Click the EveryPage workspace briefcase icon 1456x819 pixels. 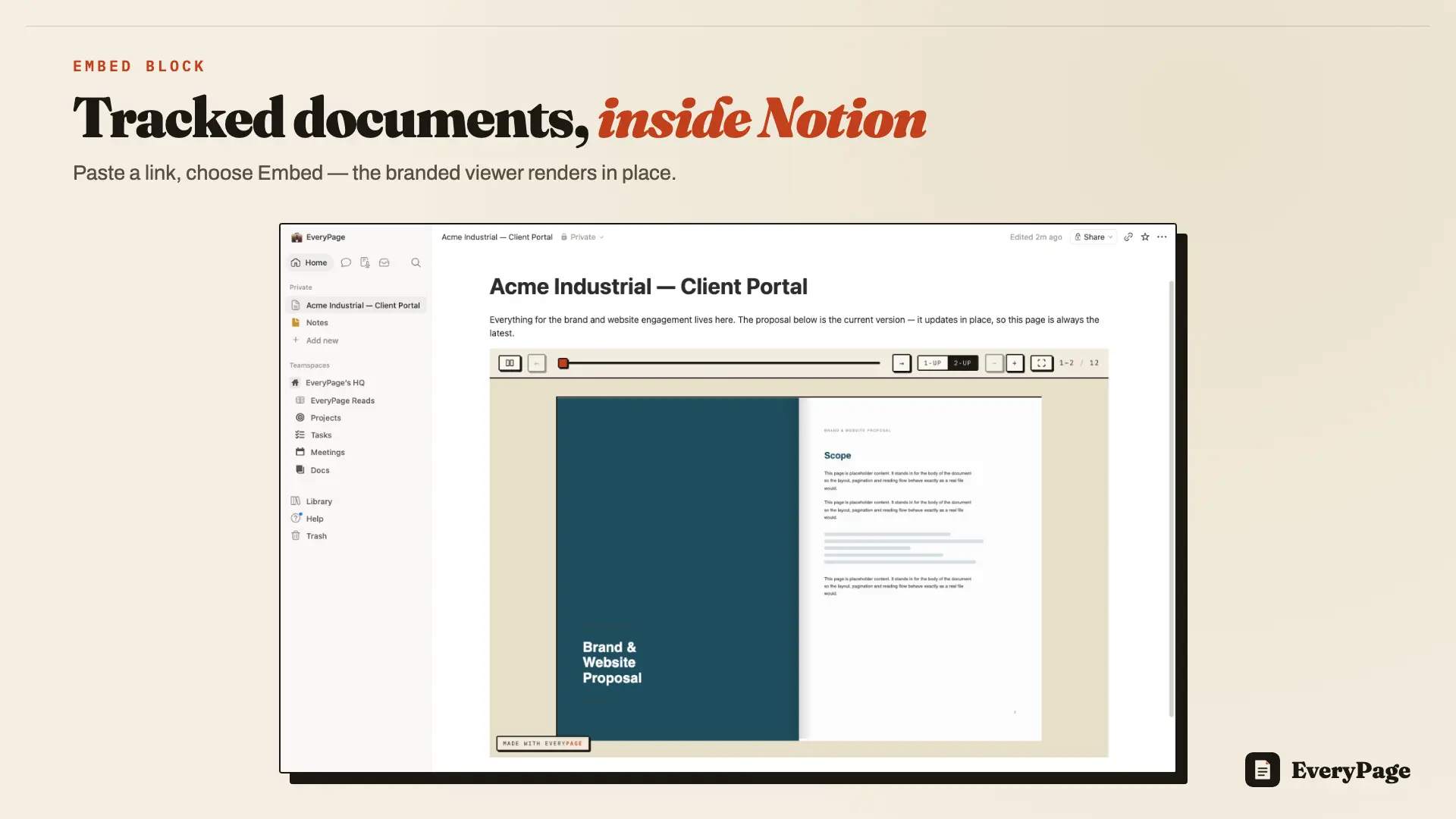pyautogui.click(x=297, y=237)
